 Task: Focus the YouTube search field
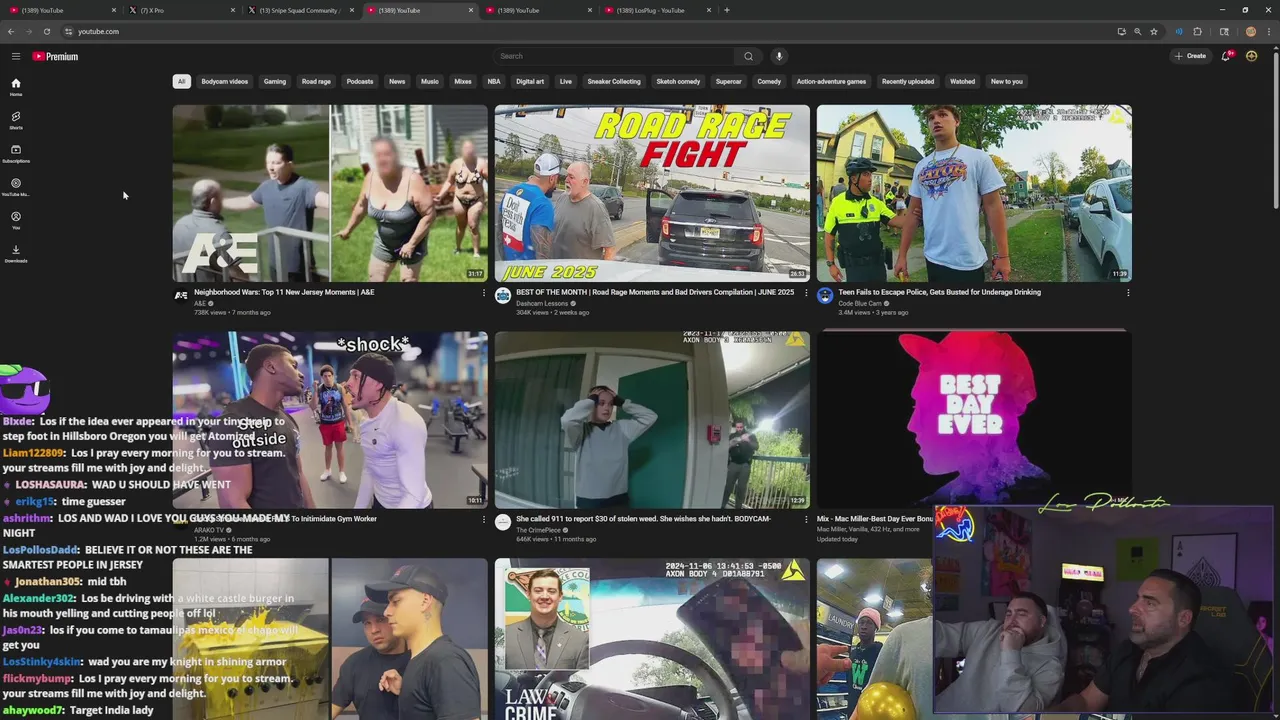[615, 56]
